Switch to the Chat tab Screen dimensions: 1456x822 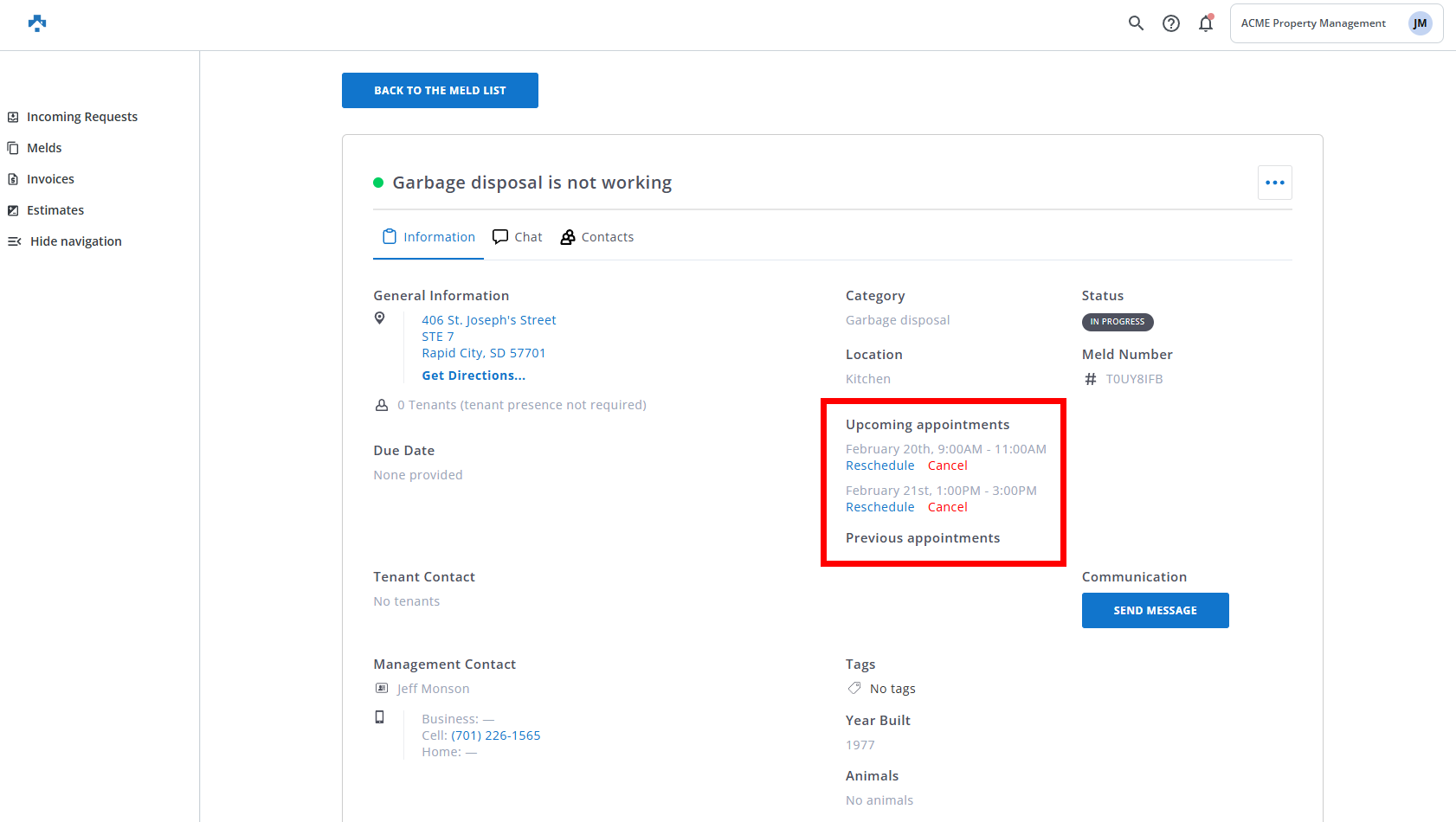tap(518, 237)
